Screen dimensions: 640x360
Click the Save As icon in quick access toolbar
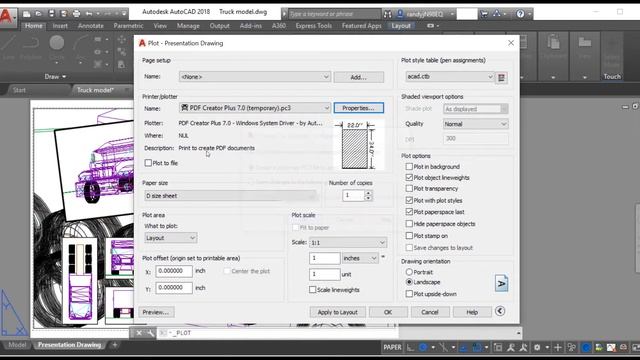[64, 14]
